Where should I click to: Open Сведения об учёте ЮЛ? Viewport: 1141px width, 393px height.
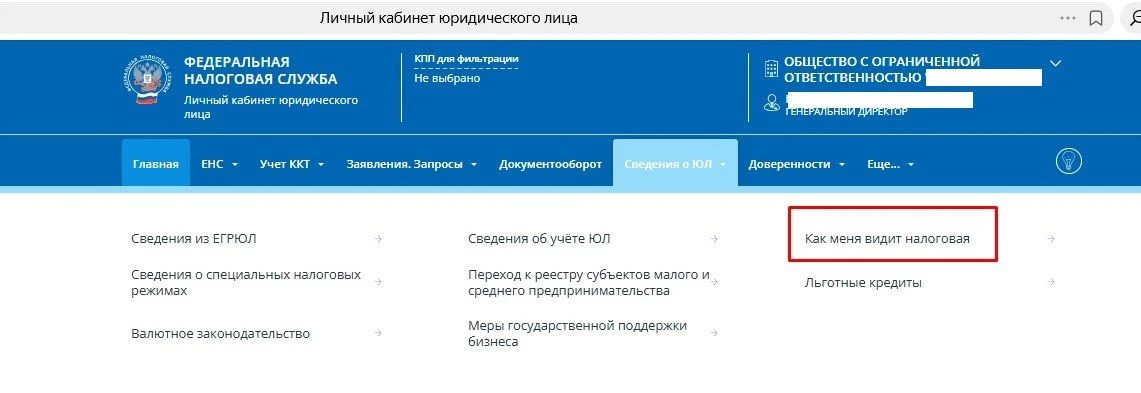coord(539,239)
